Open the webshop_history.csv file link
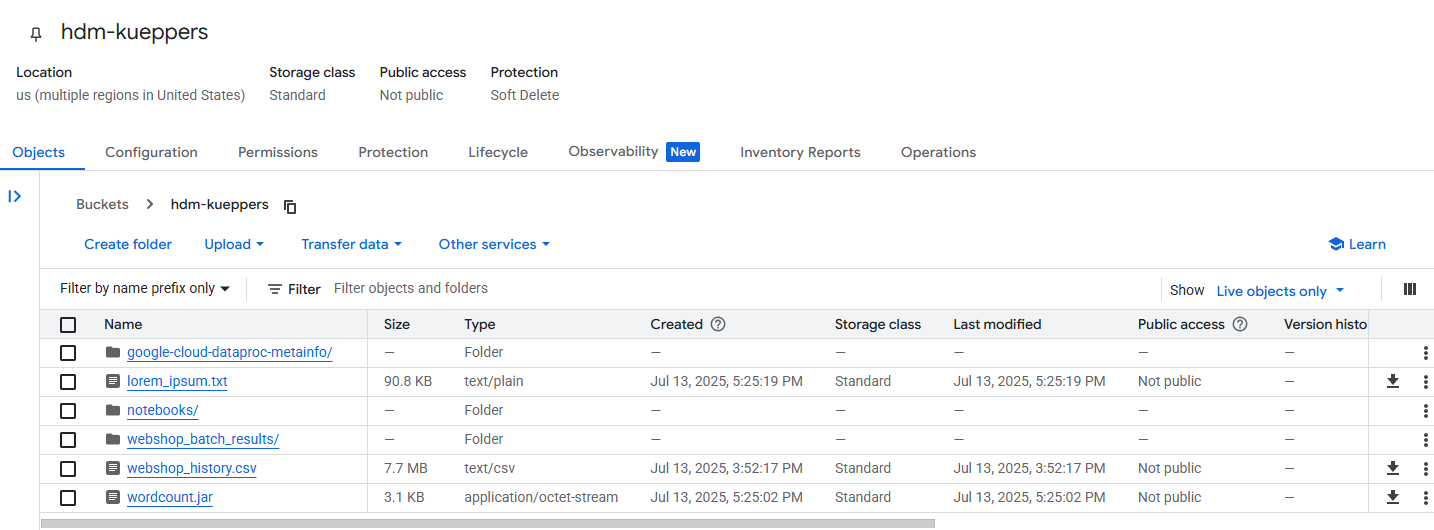The width and height of the screenshot is (1434, 530). tap(192, 468)
